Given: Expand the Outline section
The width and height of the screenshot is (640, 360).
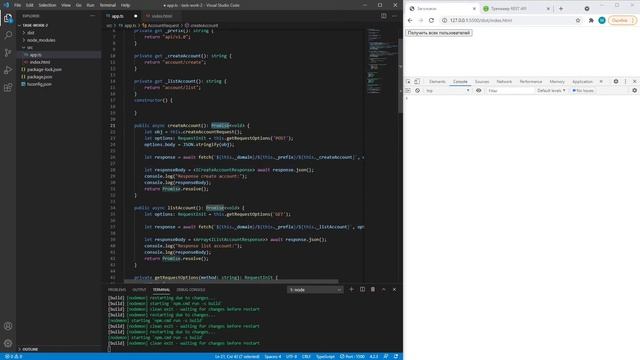Looking at the screenshot, I should click(30, 349).
